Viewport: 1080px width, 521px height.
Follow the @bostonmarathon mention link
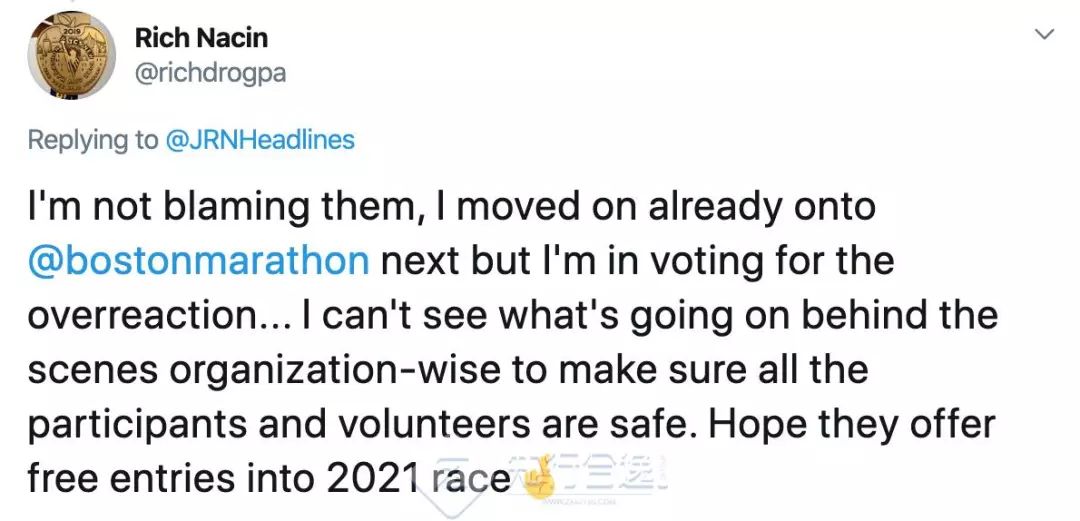pyautogui.click(x=200, y=261)
